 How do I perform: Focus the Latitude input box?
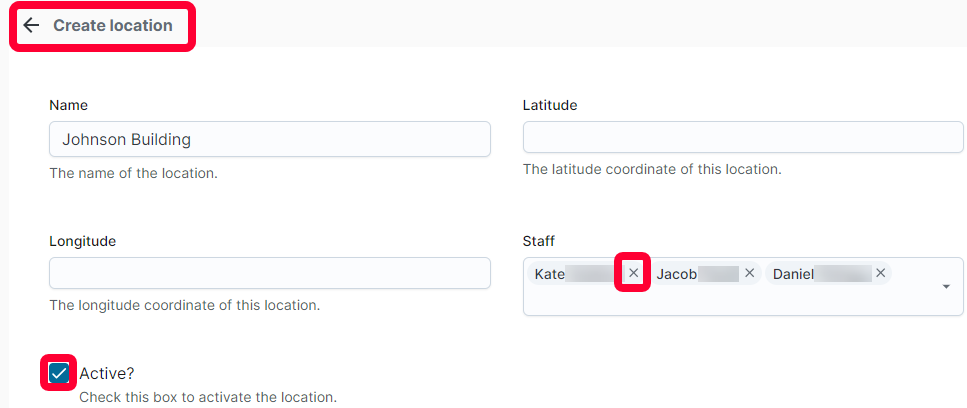743,137
